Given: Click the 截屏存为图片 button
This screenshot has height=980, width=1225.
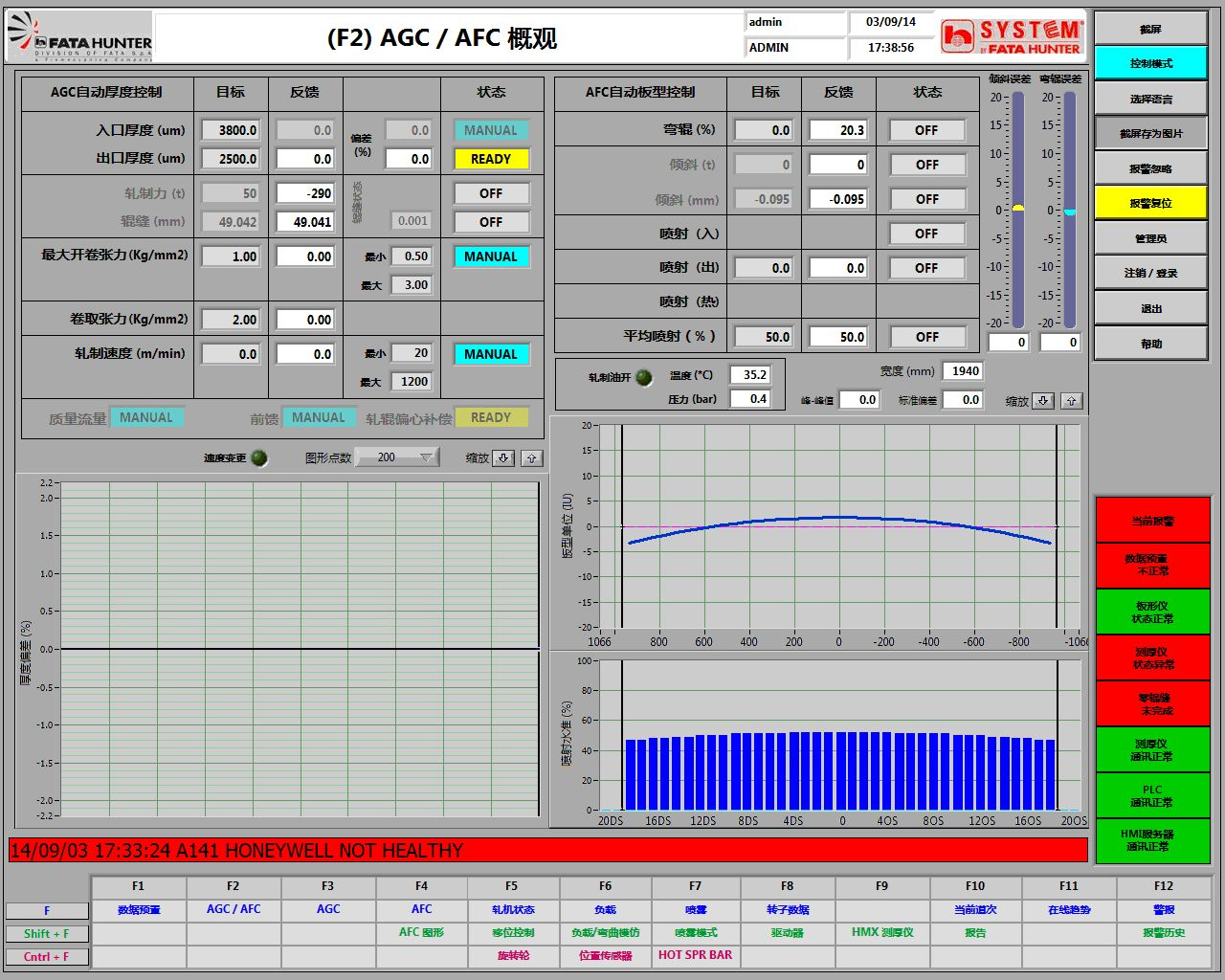Looking at the screenshot, I should (x=1150, y=133).
